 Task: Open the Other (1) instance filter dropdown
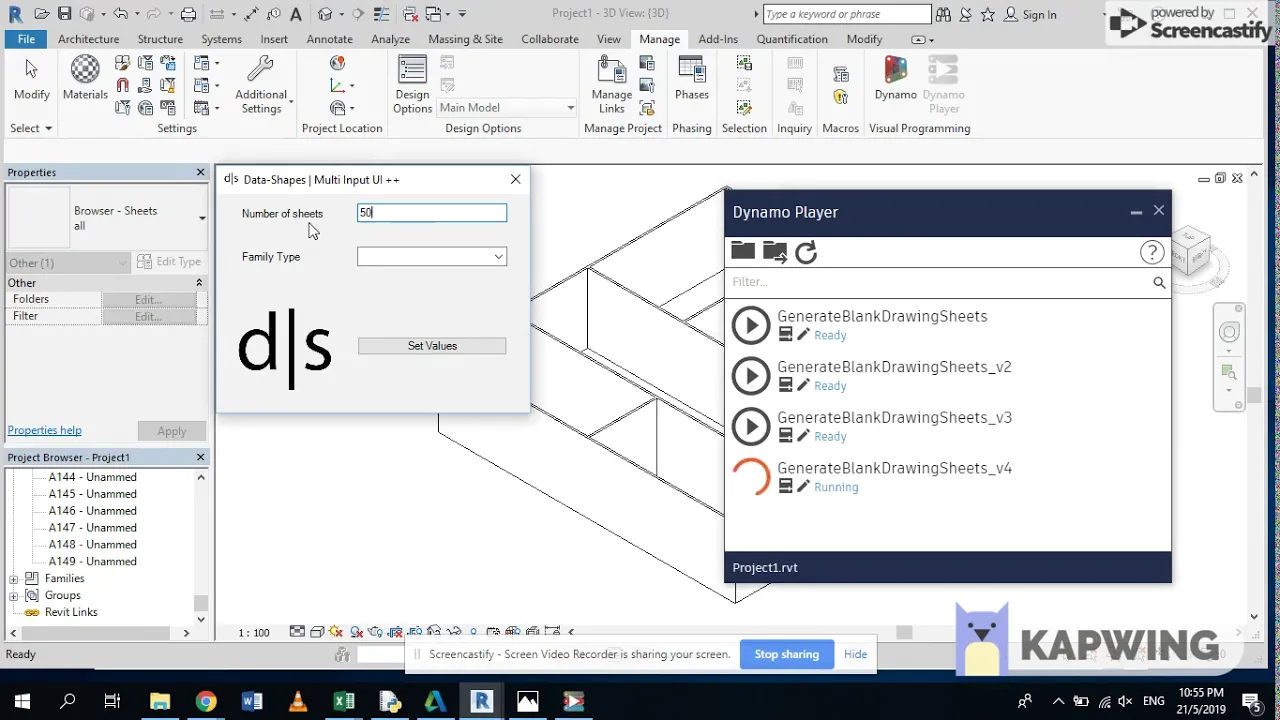(x=67, y=263)
